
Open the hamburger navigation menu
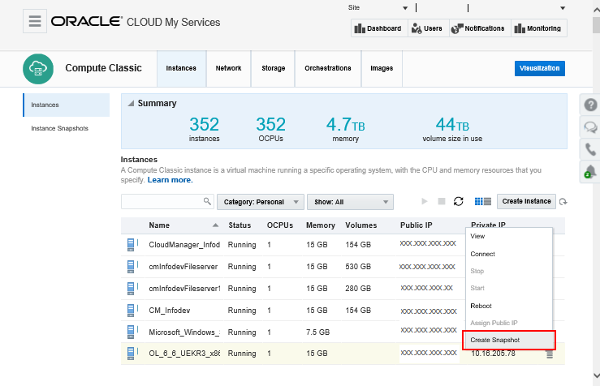point(35,21)
